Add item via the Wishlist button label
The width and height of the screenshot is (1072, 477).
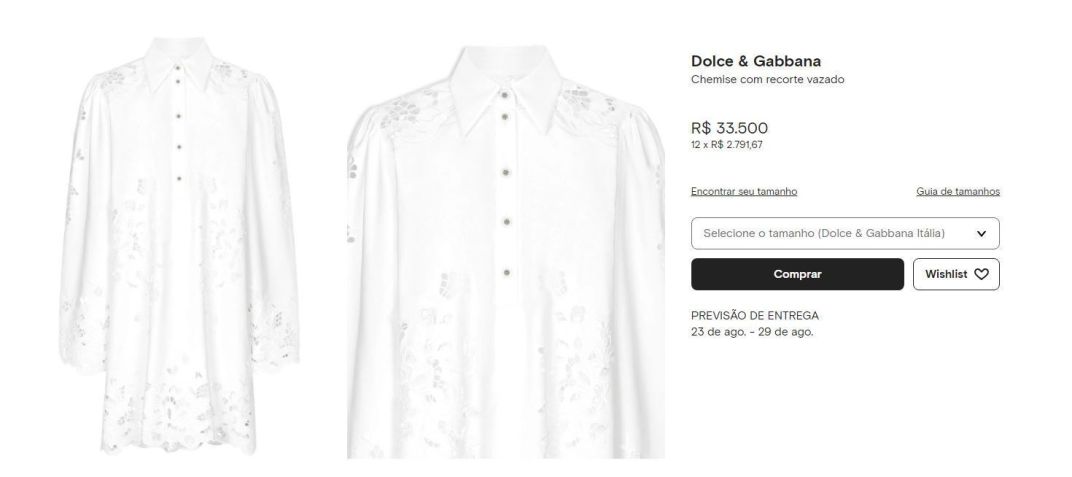pos(946,274)
